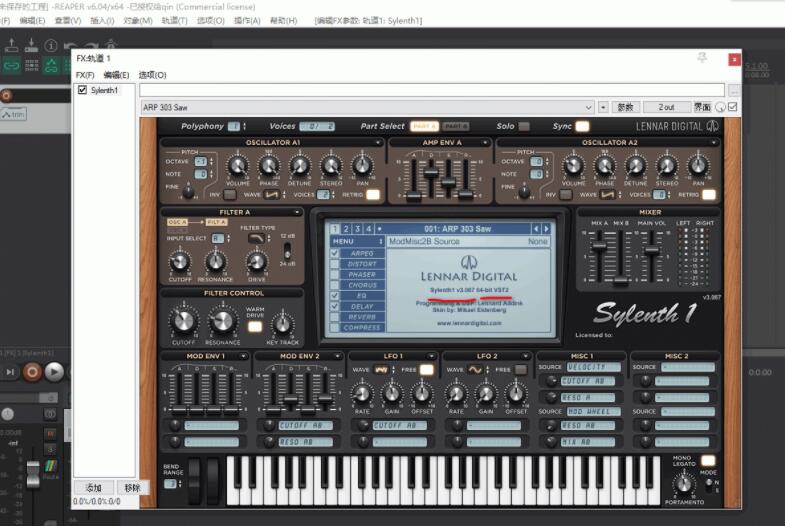Toggle the FX bypass checkbox beside the wet knob
The width and height of the screenshot is (785, 526).
[x=732, y=107]
